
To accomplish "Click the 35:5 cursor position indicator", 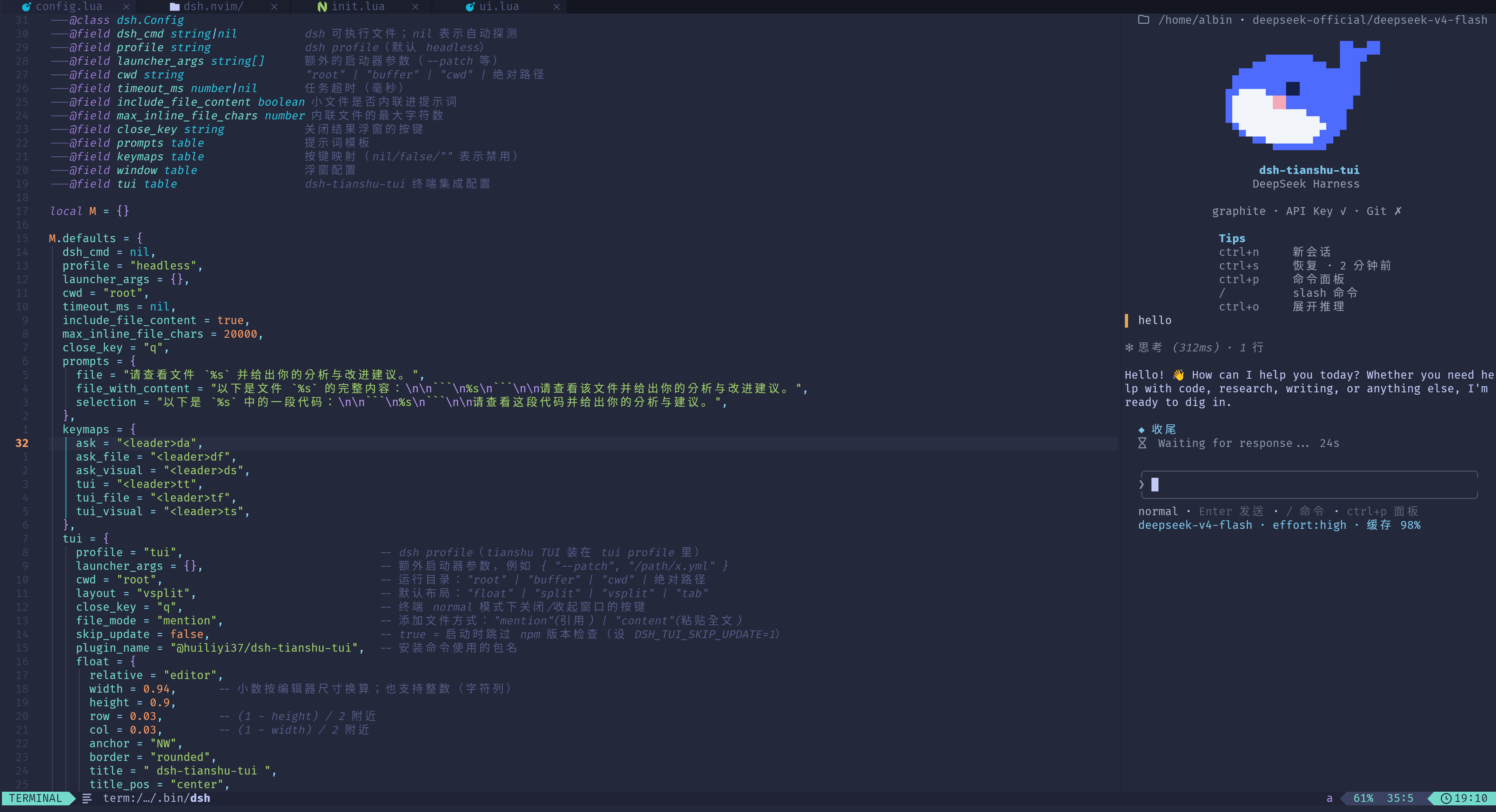I will (1400, 799).
